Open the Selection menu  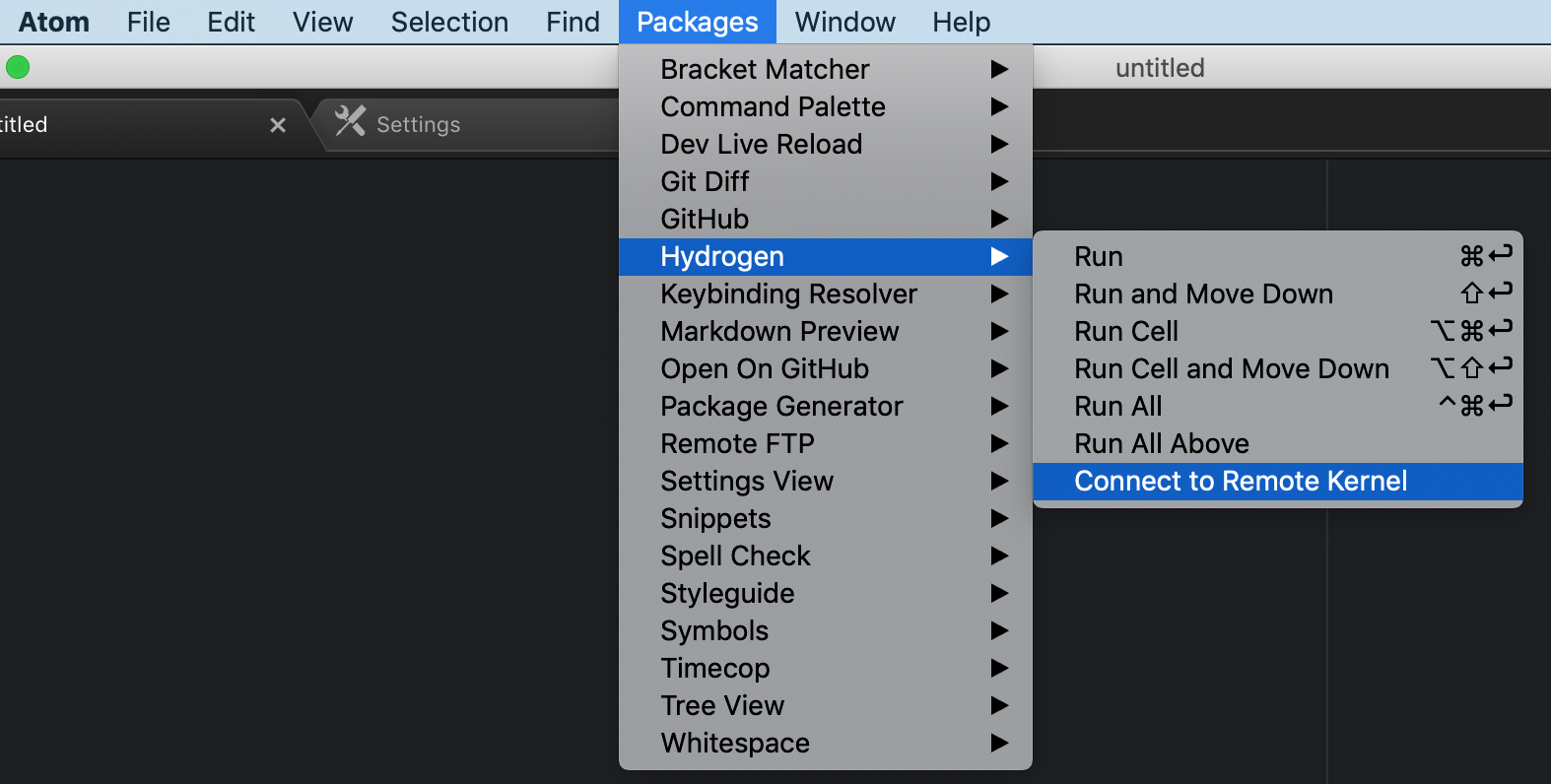click(449, 22)
